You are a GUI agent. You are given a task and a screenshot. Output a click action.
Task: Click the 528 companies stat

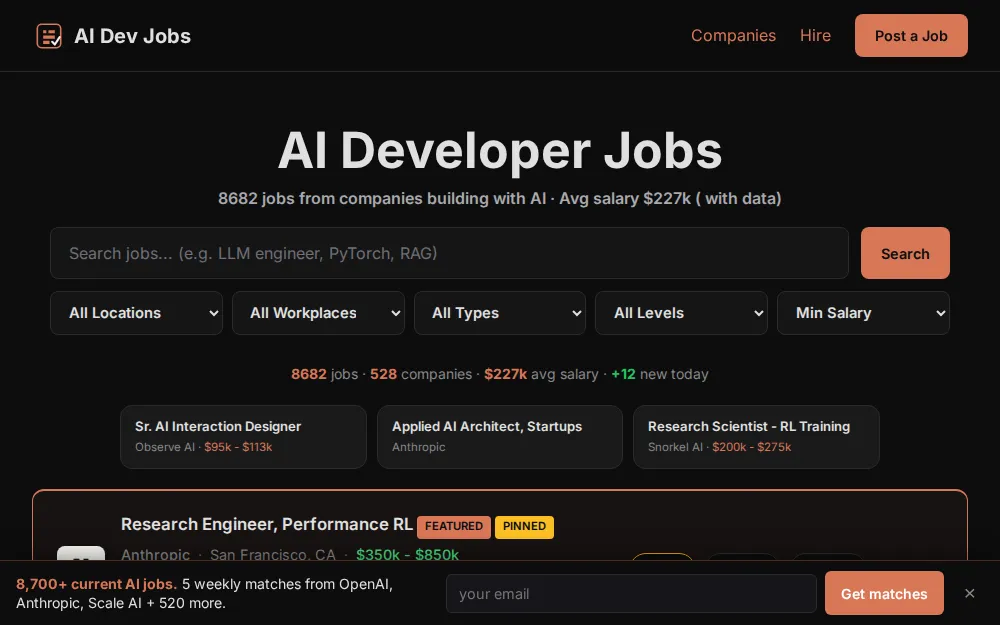coord(421,374)
